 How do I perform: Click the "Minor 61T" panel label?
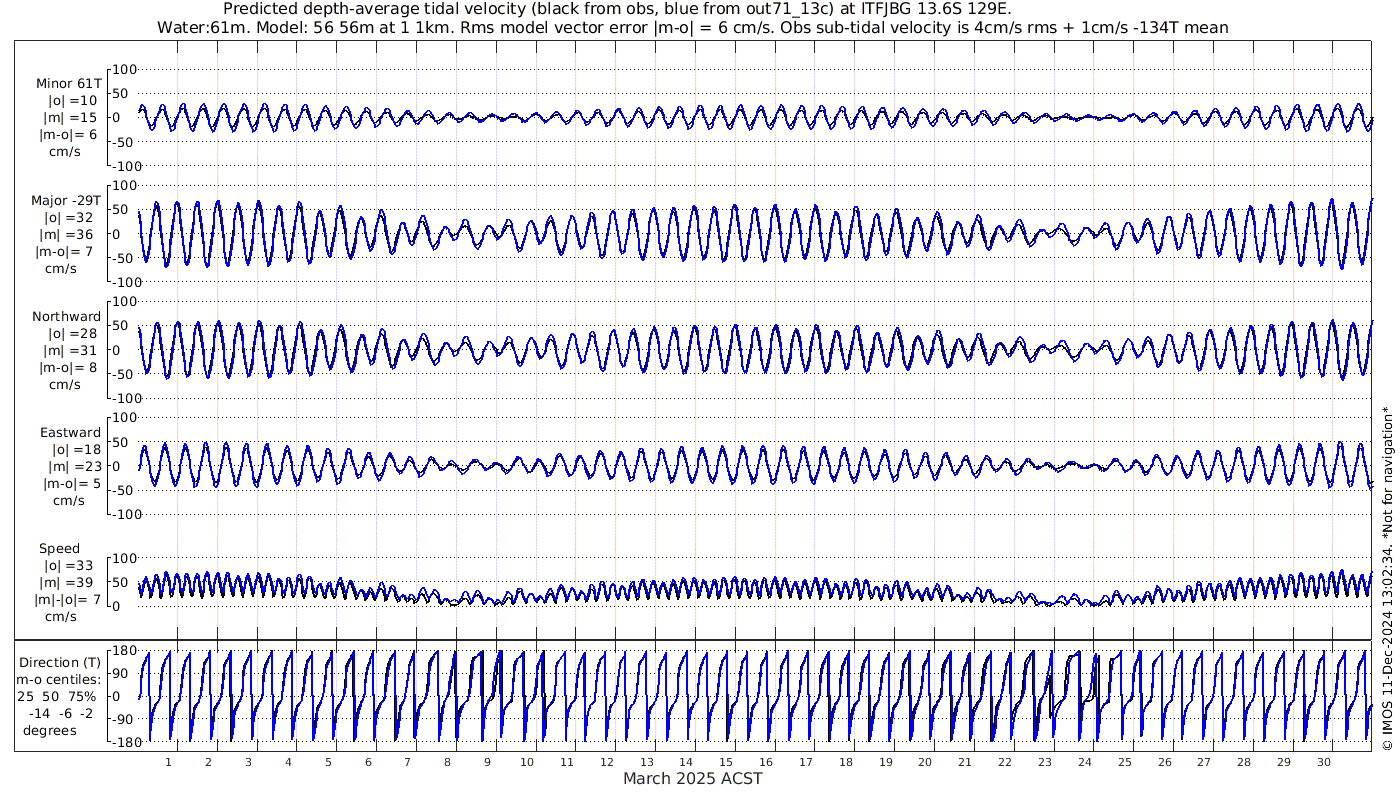pos(68,84)
